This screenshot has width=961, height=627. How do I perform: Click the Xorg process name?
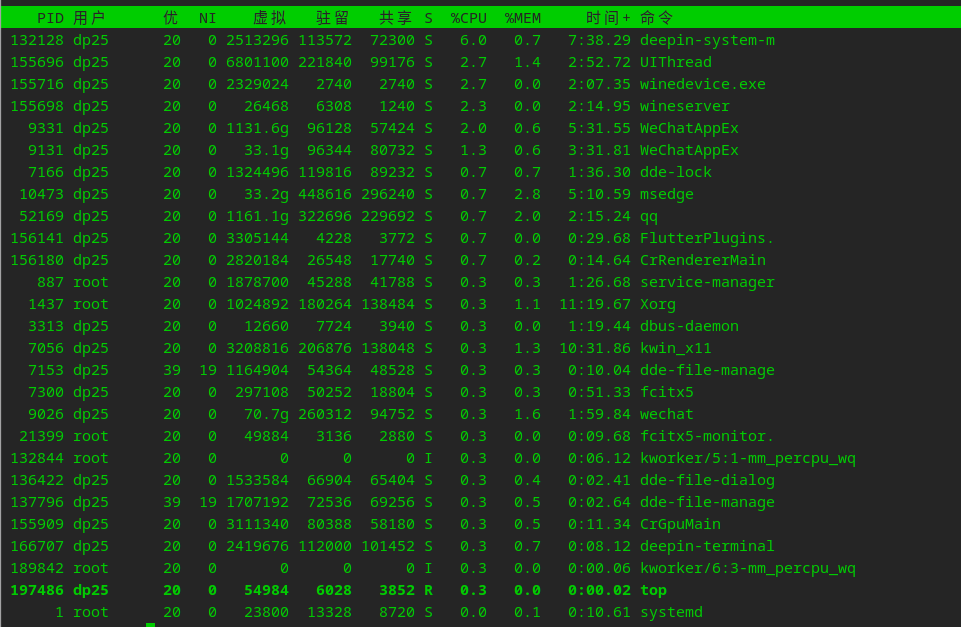tap(658, 305)
